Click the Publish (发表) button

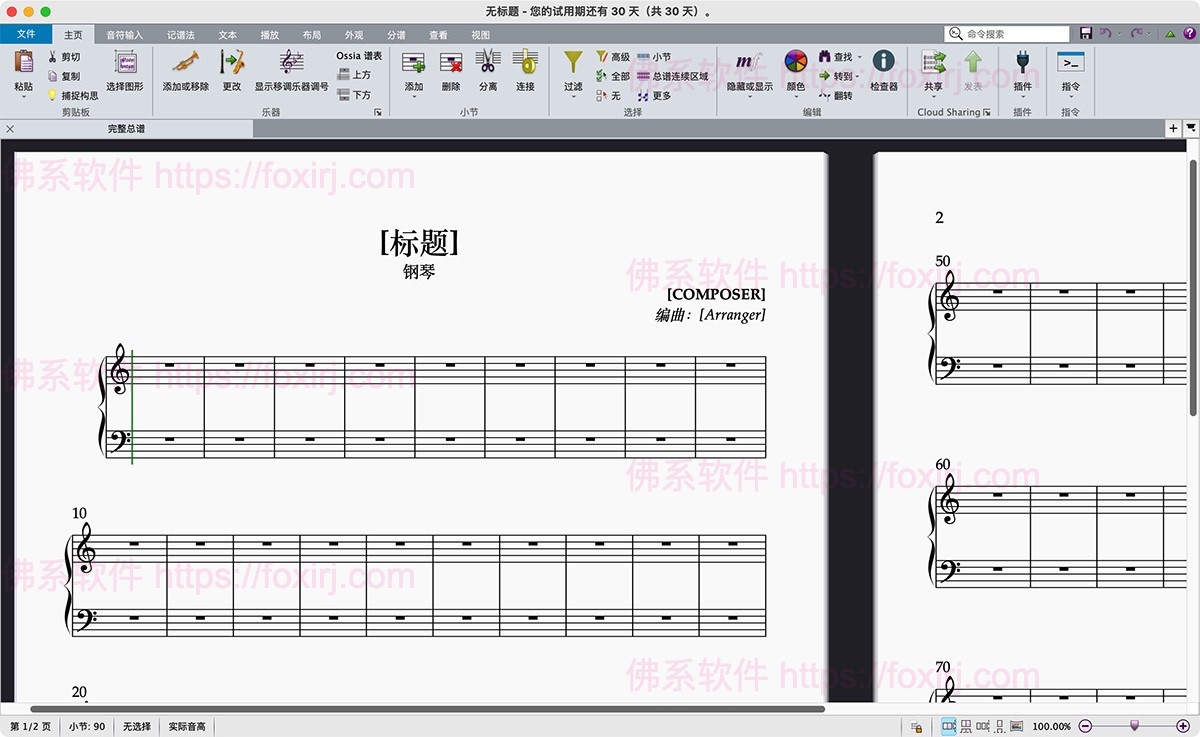pyautogui.click(x=972, y=72)
